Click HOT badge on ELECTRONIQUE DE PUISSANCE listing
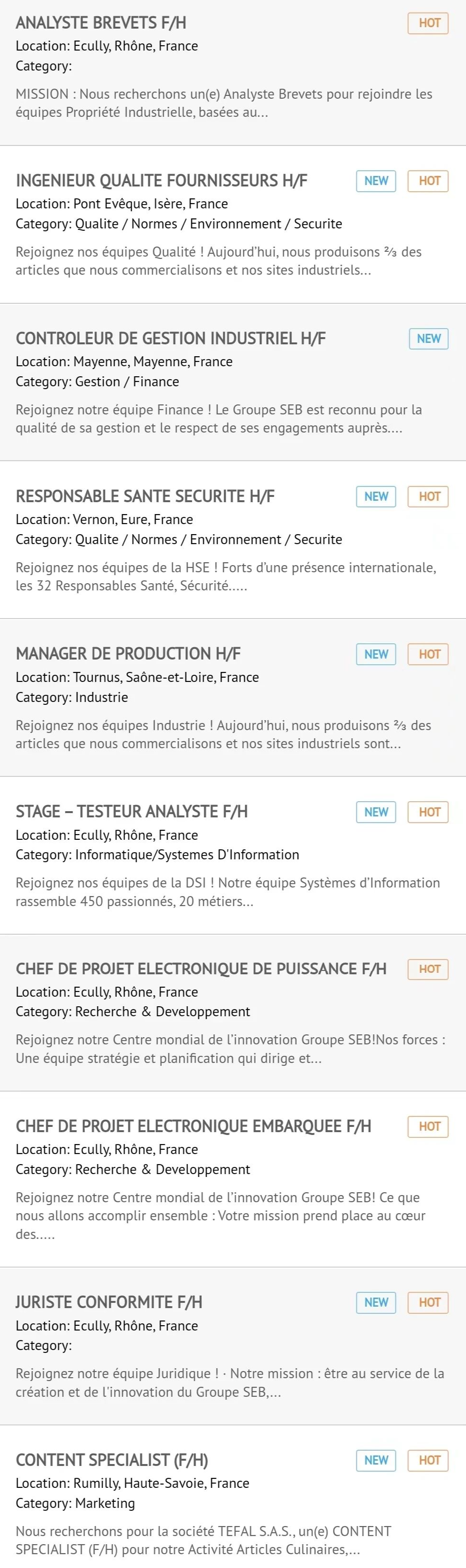The width and height of the screenshot is (466, 1568). (429, 969)
